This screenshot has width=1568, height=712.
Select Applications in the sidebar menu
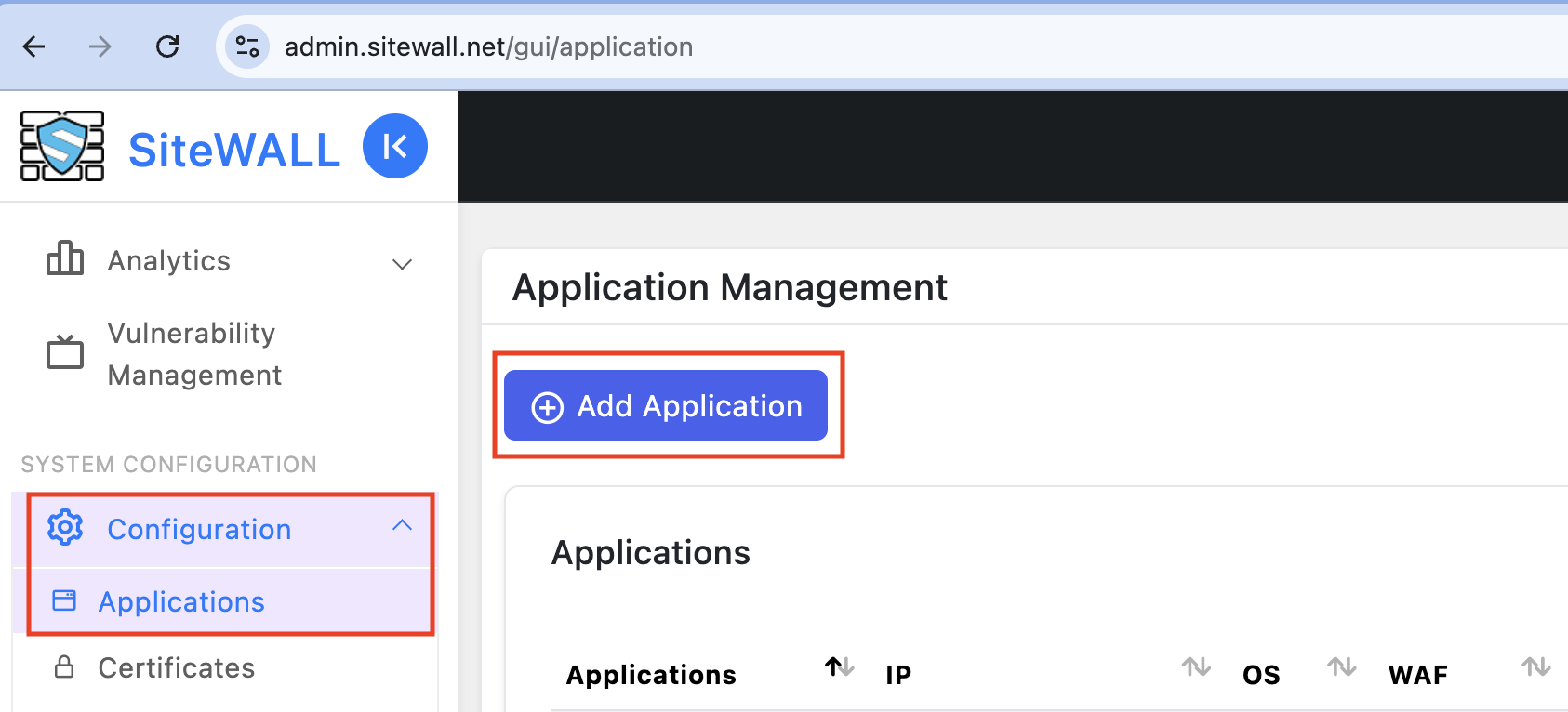coord(181,601)
